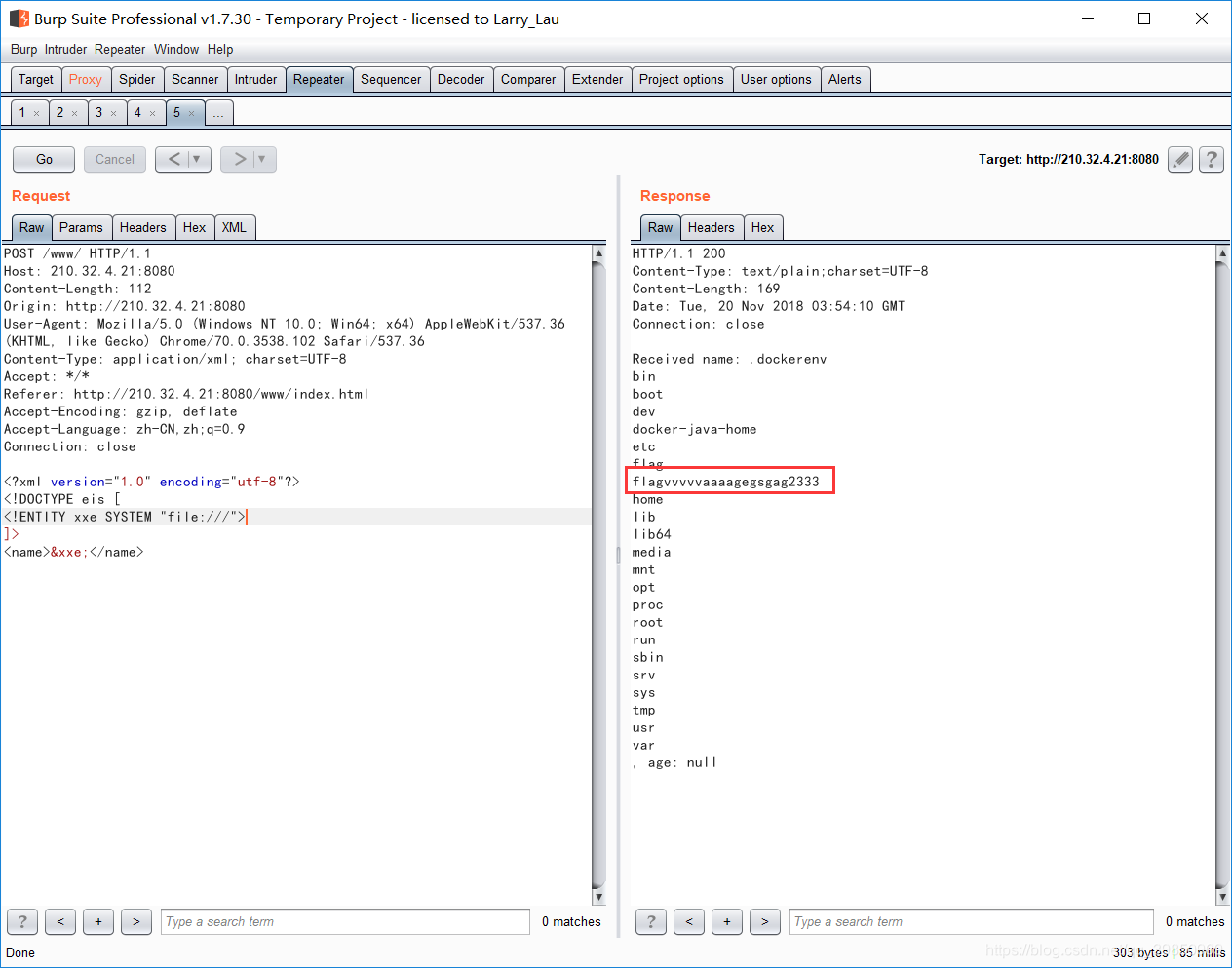
Task: Click the 'POST /www/ HTTP/1.1' request line
Action: [77, 253]
